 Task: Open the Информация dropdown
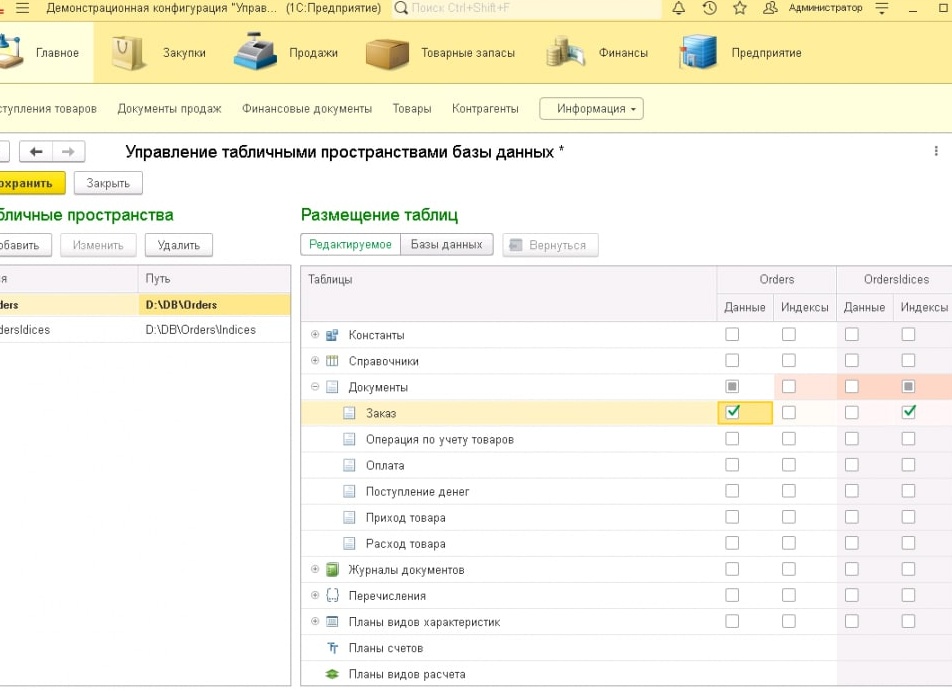coord(591,109)
